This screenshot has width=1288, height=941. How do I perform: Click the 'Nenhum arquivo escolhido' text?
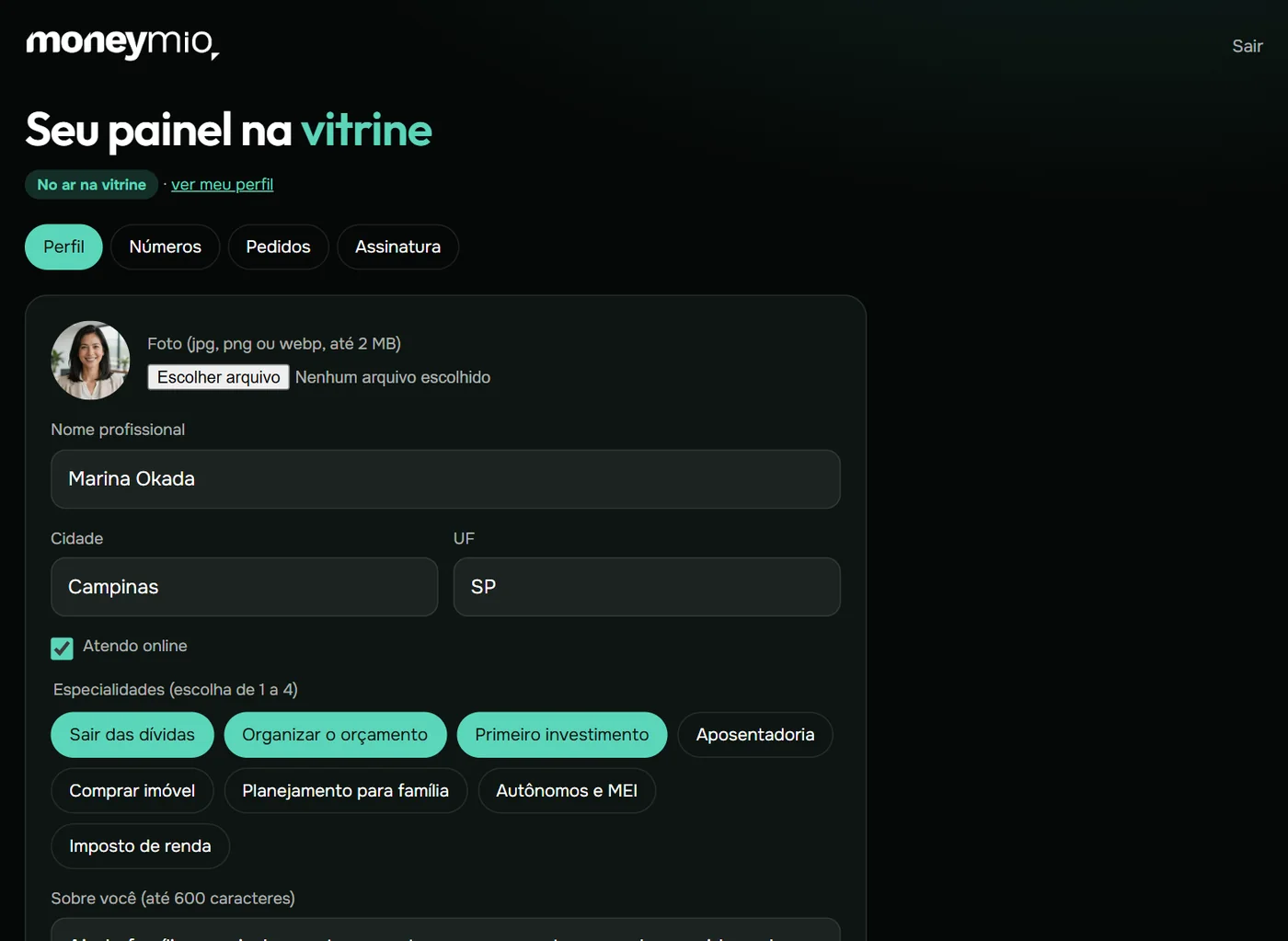[x=393, y=377]
